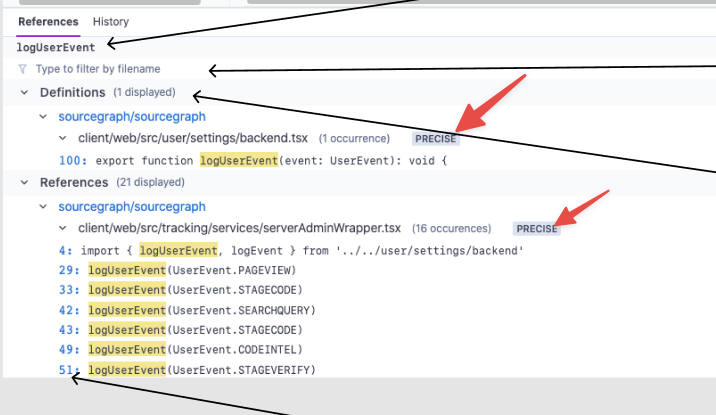Click the '(1 occurrence)' count label
This screenshot has height=415, width=716.
click(354, 138)
